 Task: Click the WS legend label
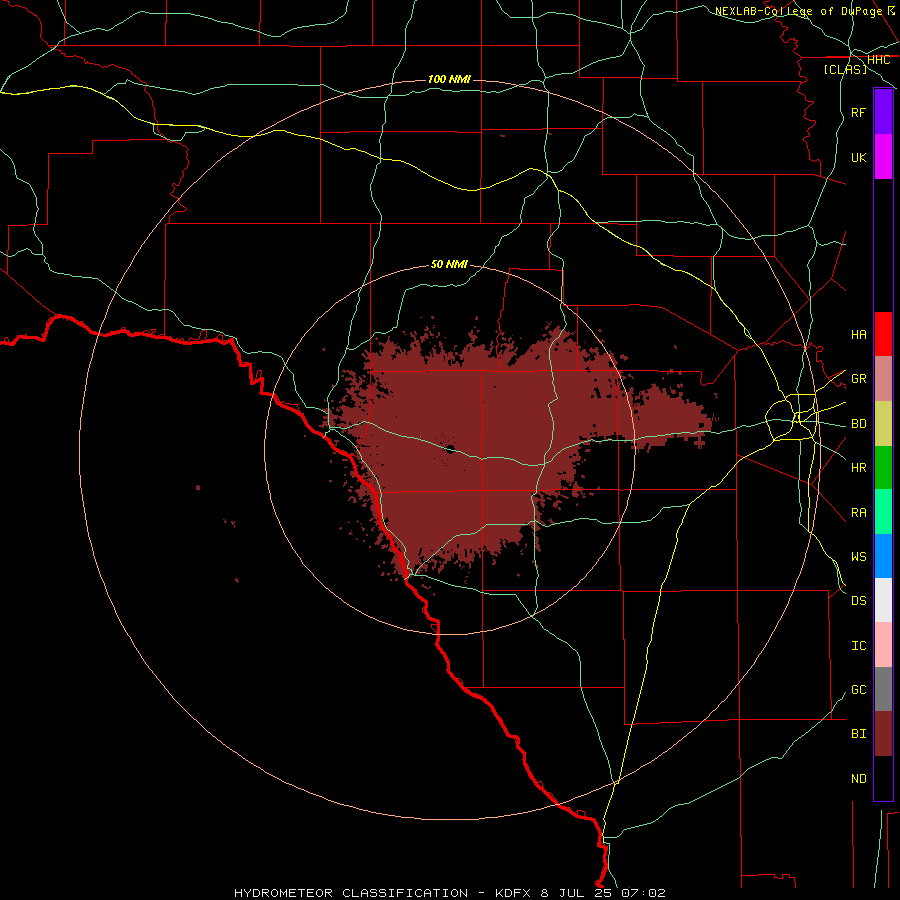click(858, 556)
